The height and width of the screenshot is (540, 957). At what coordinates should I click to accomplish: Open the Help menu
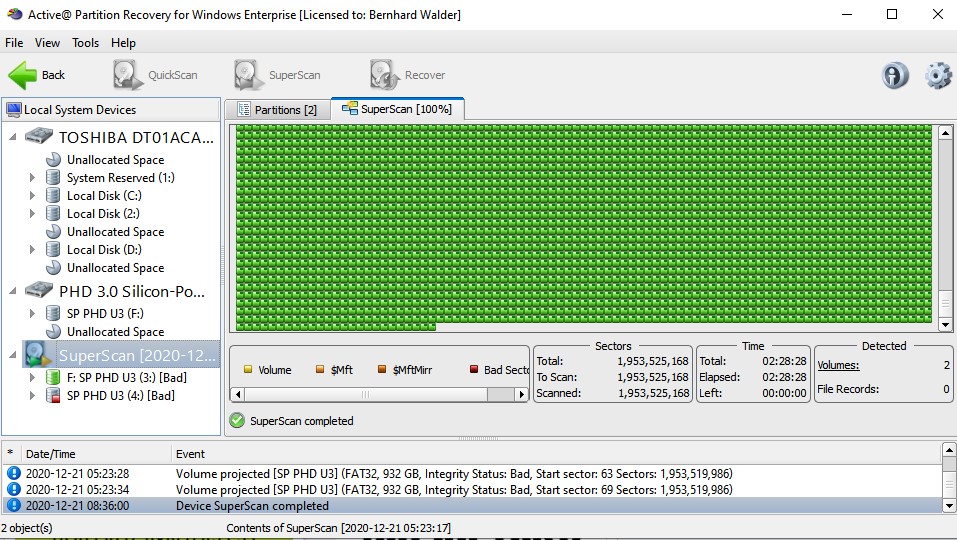123,43
